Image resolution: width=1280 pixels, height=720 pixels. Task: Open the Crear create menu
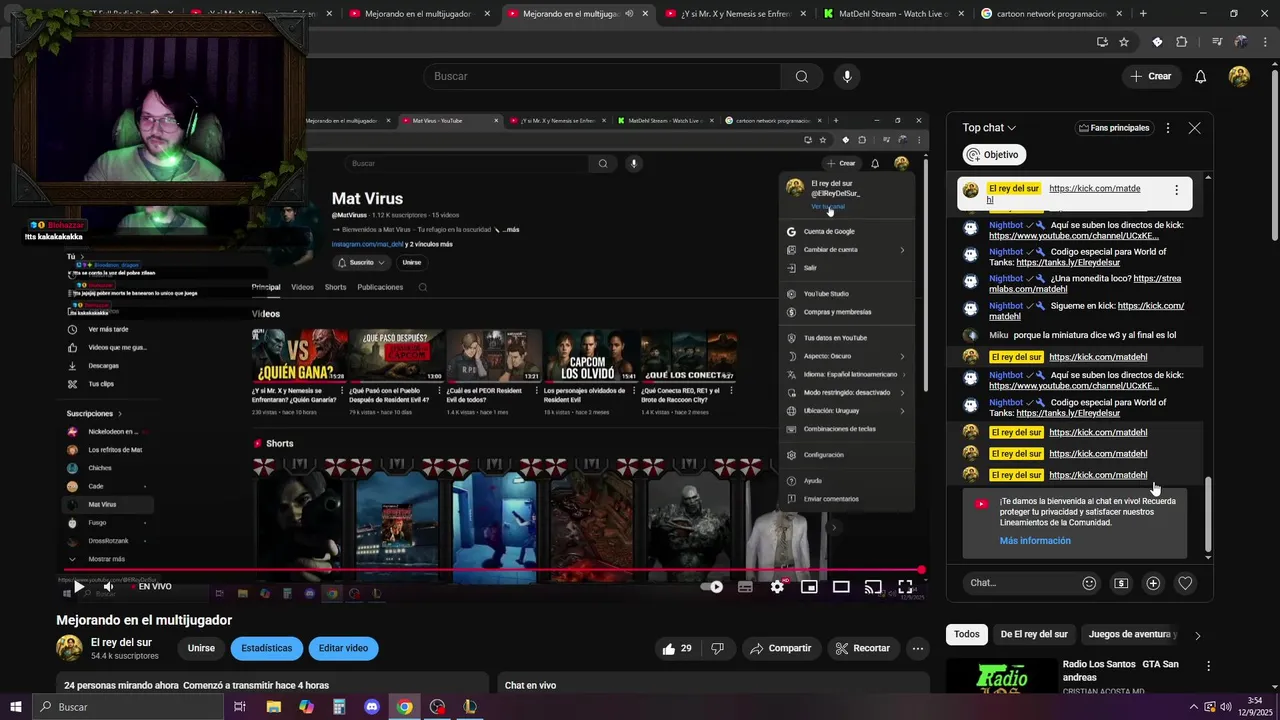coord(1150,76)
